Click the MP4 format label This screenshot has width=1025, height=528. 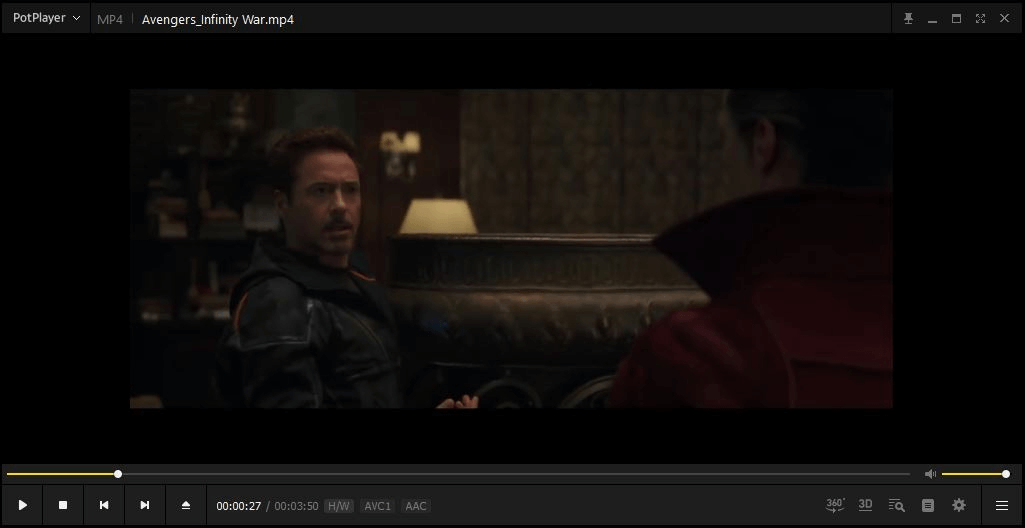click(x=110, y=20)
